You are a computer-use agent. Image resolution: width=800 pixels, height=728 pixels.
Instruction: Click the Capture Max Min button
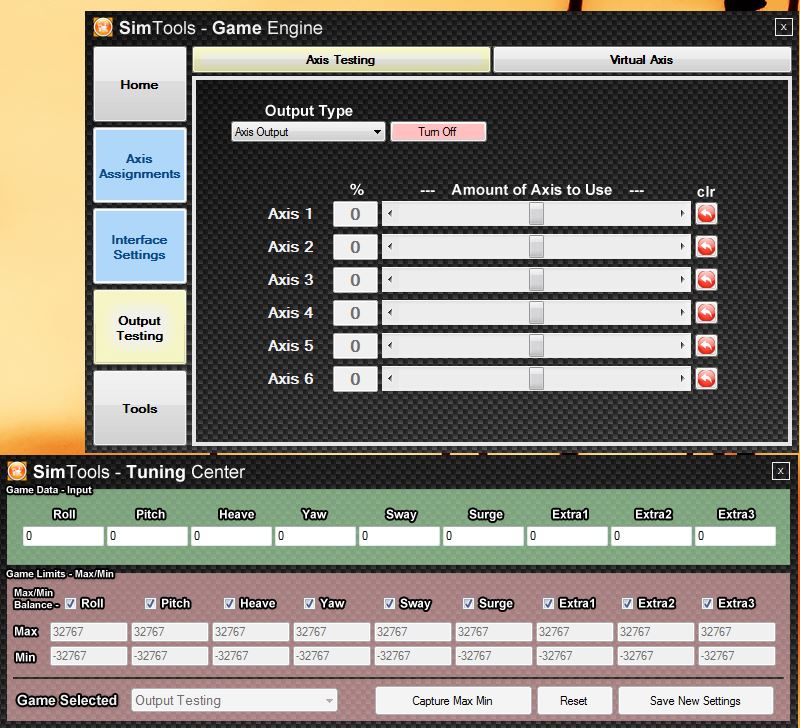(x=452, y=700)
